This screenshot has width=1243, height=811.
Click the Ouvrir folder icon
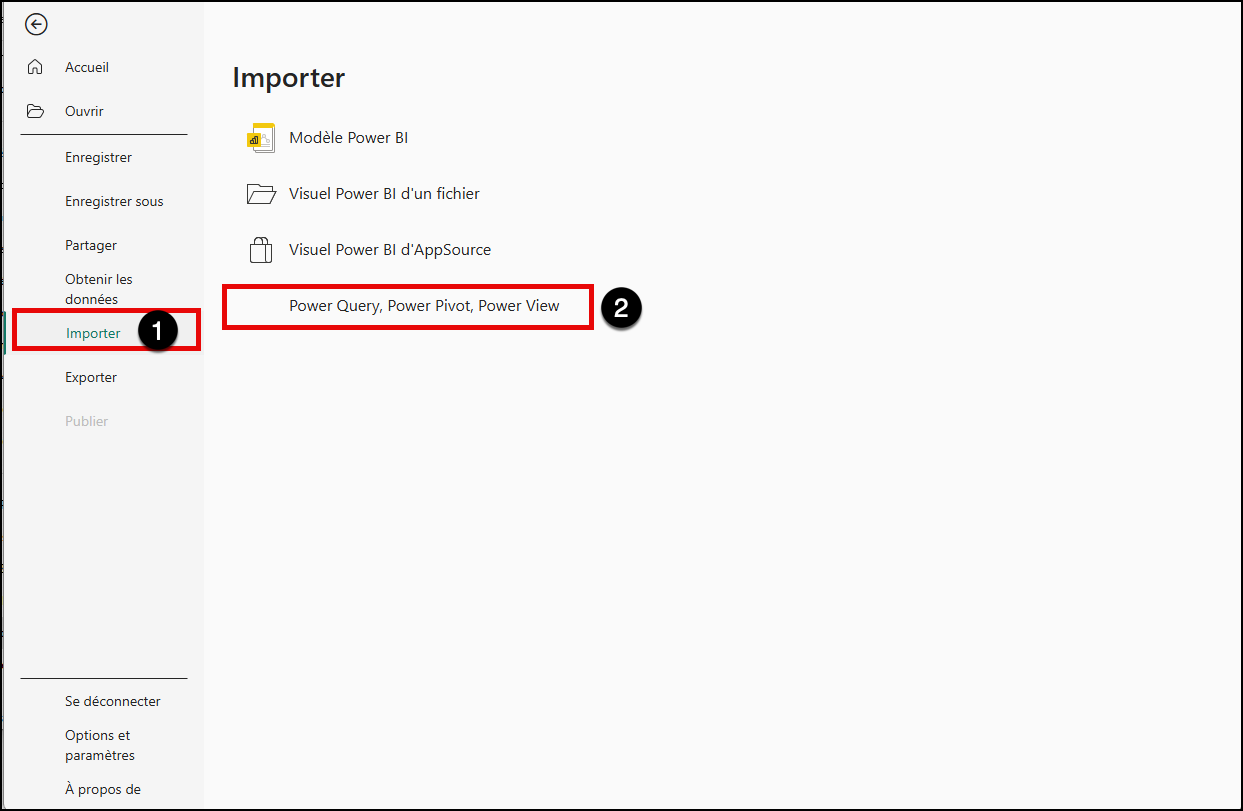[35, 111]
